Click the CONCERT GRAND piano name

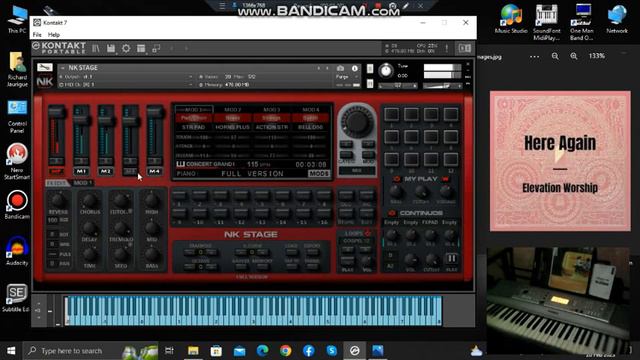211,164
